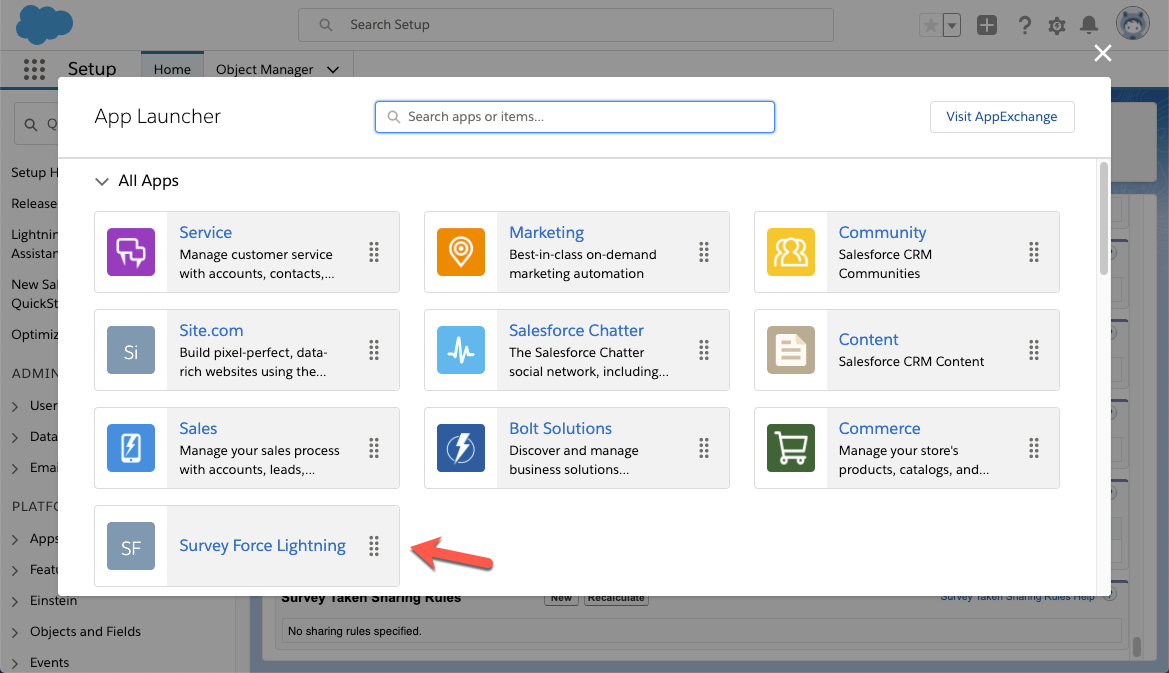Click the Recalculate button behind the dialog

pos(616,598)
